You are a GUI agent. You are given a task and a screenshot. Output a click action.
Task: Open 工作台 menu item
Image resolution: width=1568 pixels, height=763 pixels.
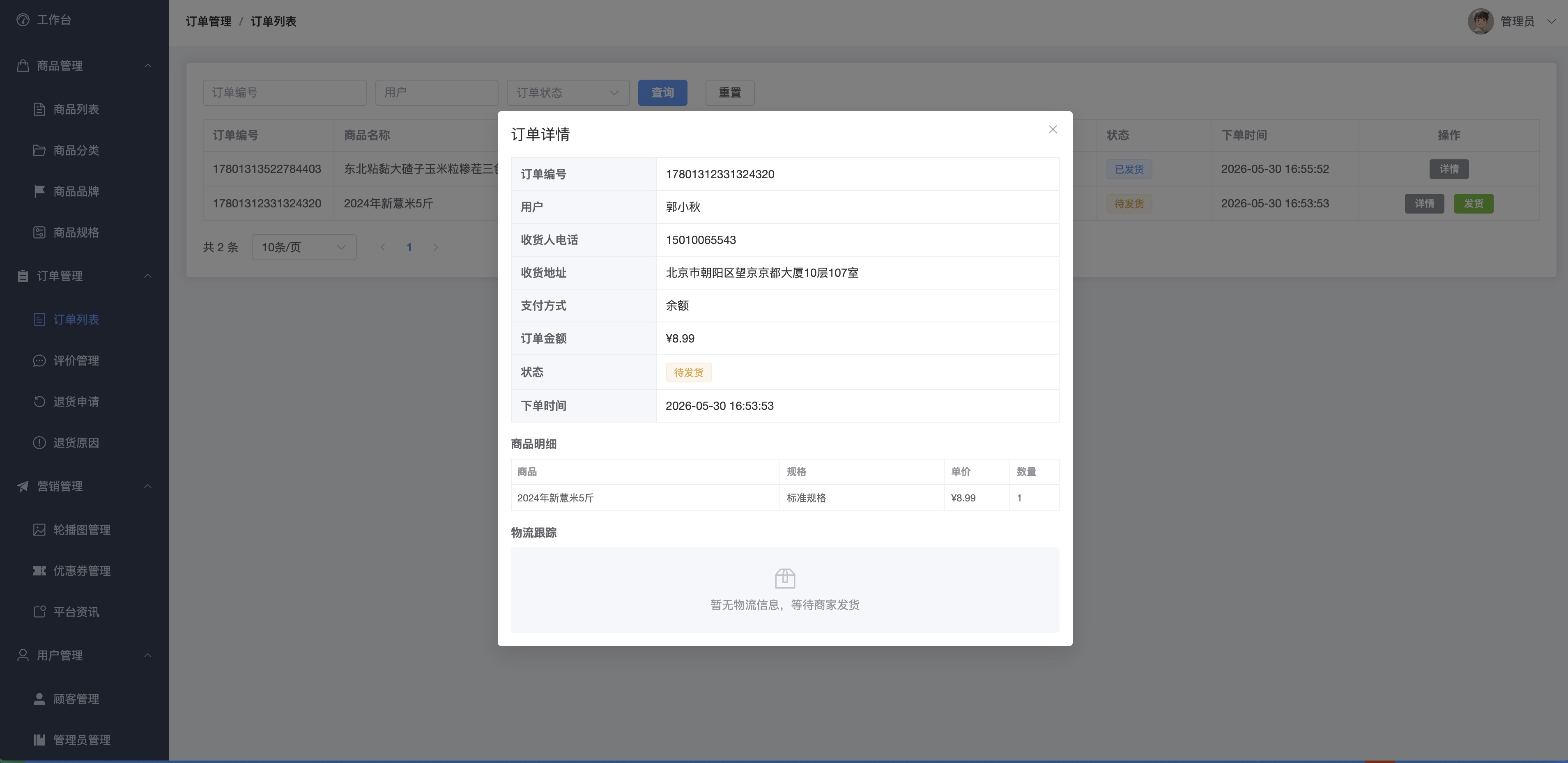(x=85, y=20)
